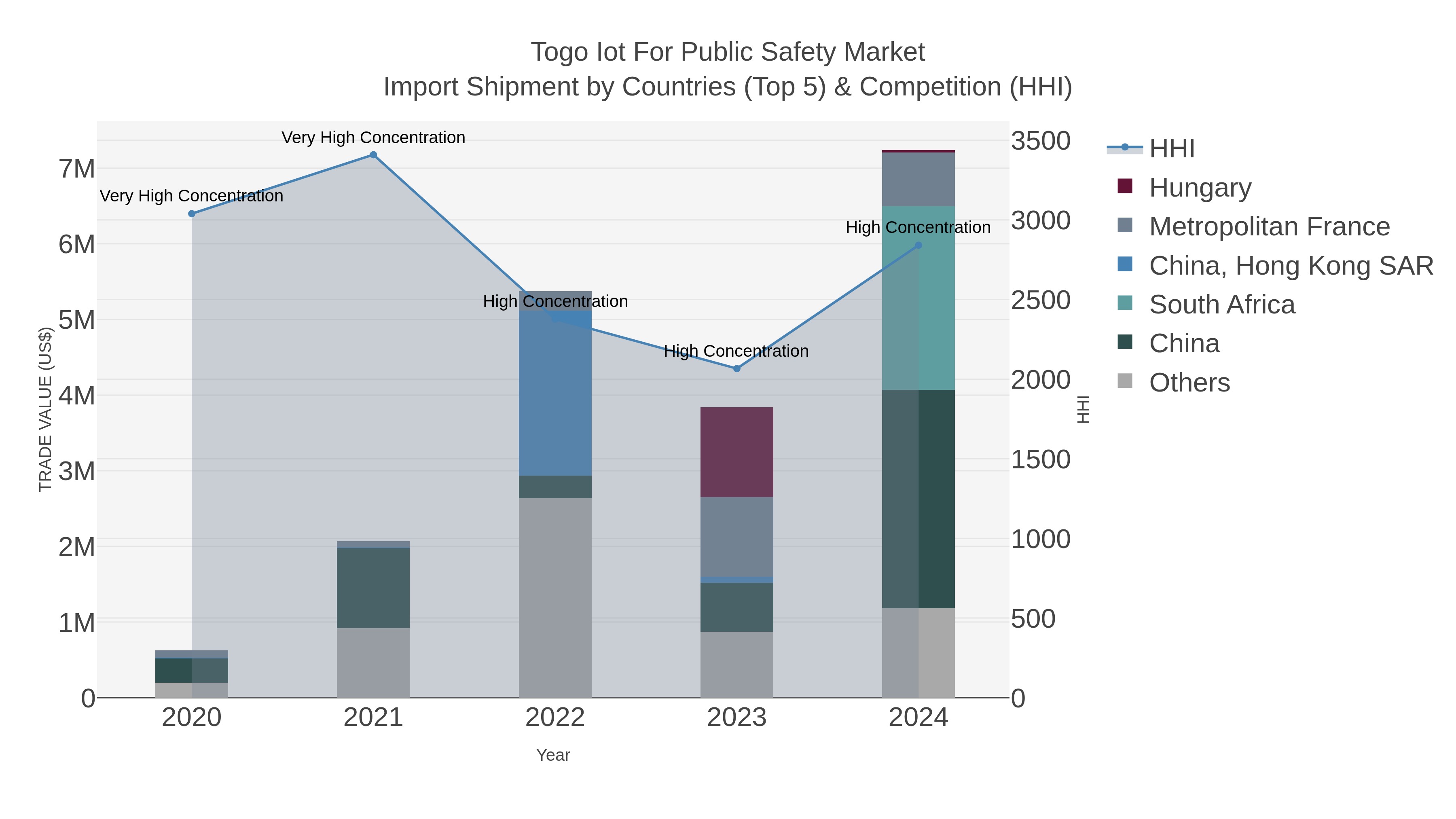Toggle Metropolitan France legend entry
This screenshot has height=819, width=1456.
point(1253,226)
